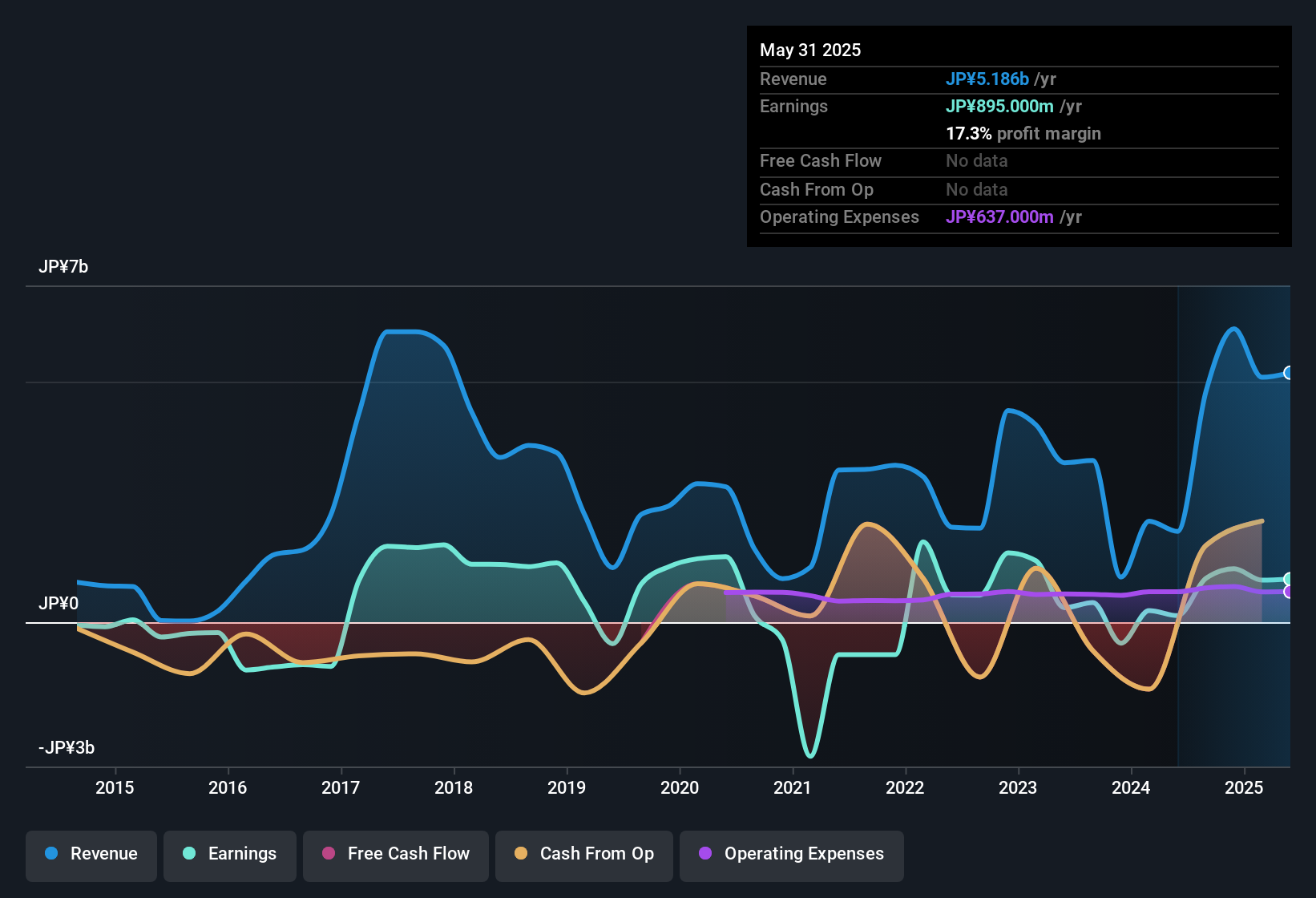
Task: Click the teal Earnings legend dot
Action: 188,854
